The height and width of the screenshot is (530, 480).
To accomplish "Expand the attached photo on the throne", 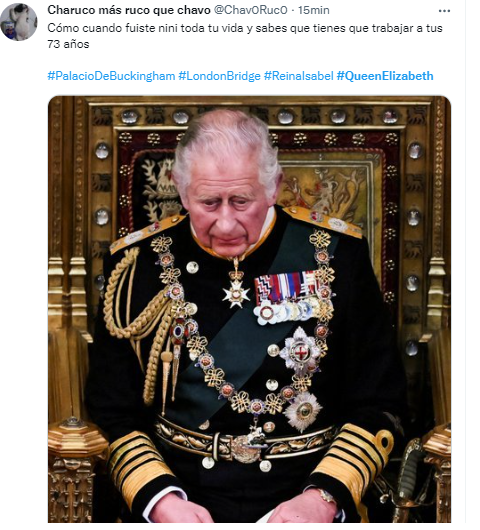I will click(249, 309).
